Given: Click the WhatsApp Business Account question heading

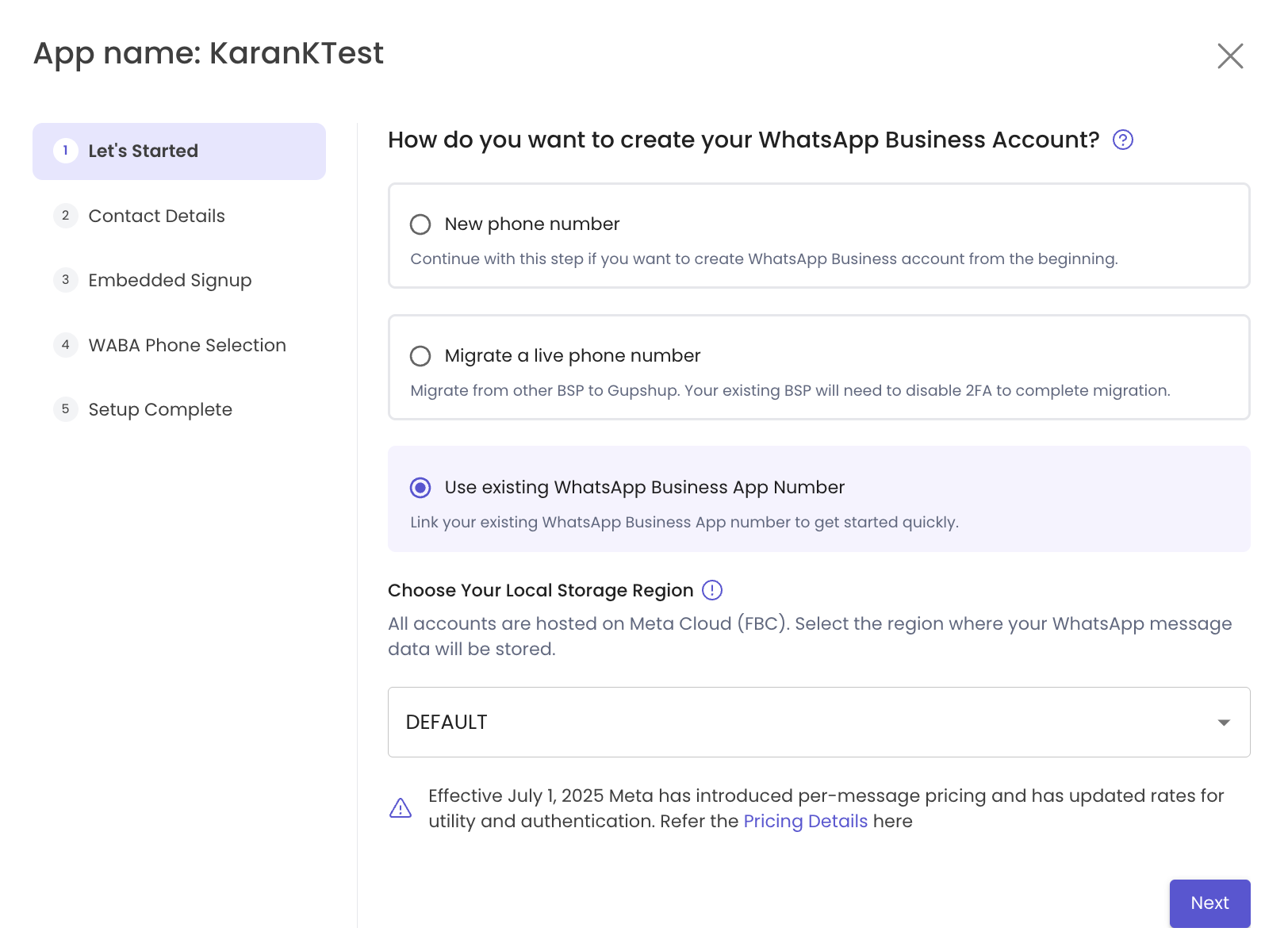Looking at the screenshot, I should pyautogui.click(x=743, y=140).
